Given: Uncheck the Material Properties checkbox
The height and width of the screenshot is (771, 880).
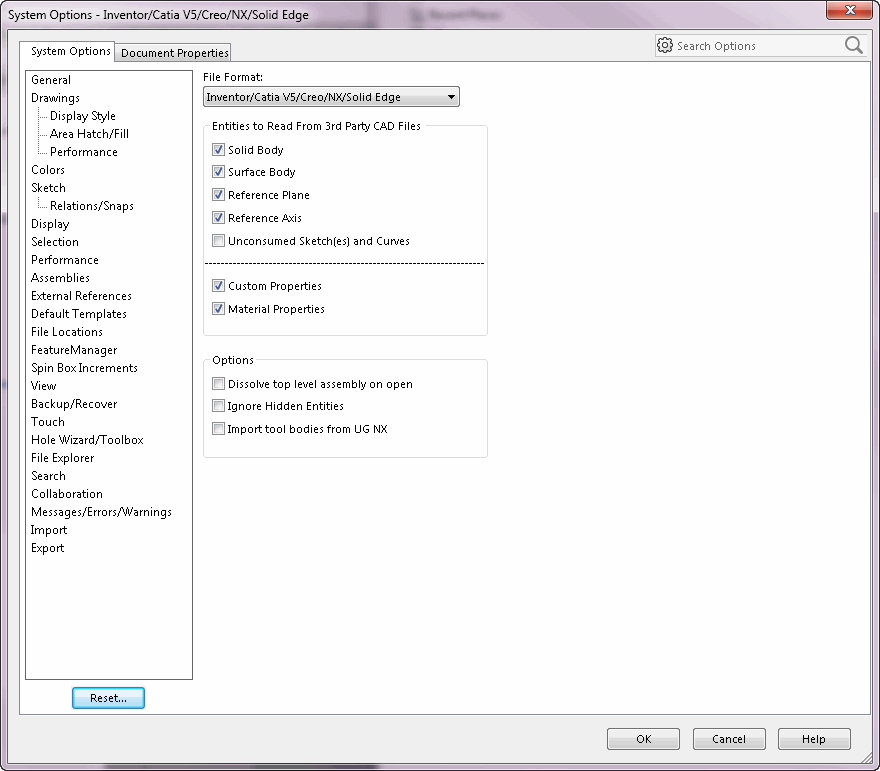Looking at the screenshot, I should pyautogui.click(x=218, y=309).
